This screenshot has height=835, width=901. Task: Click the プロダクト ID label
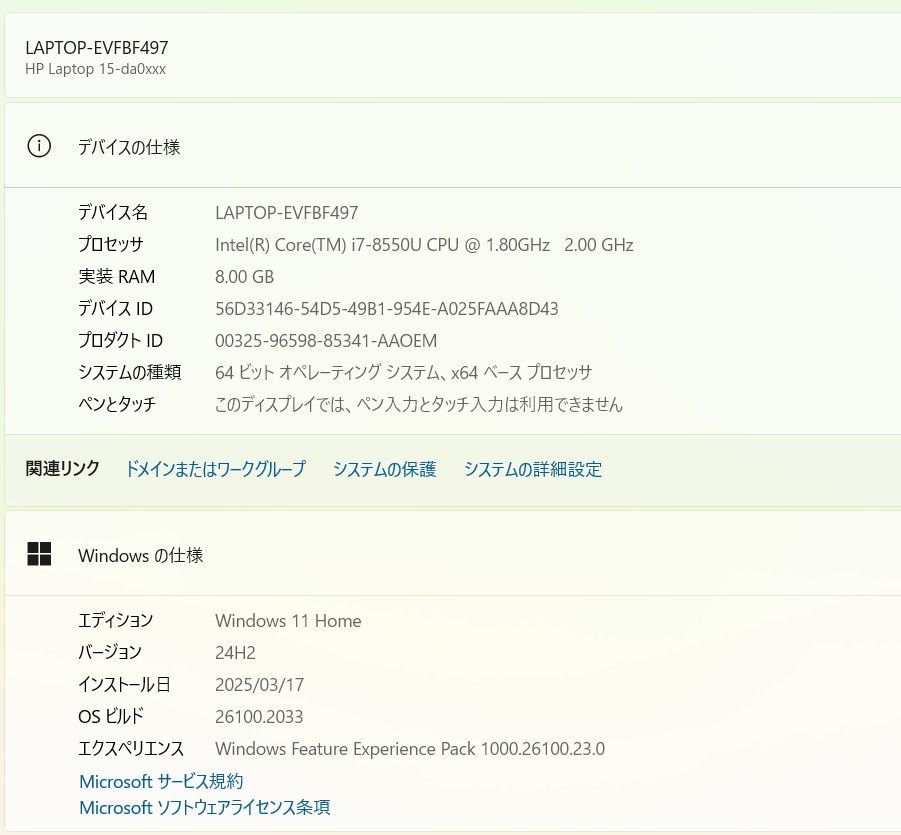coord(120,340)
